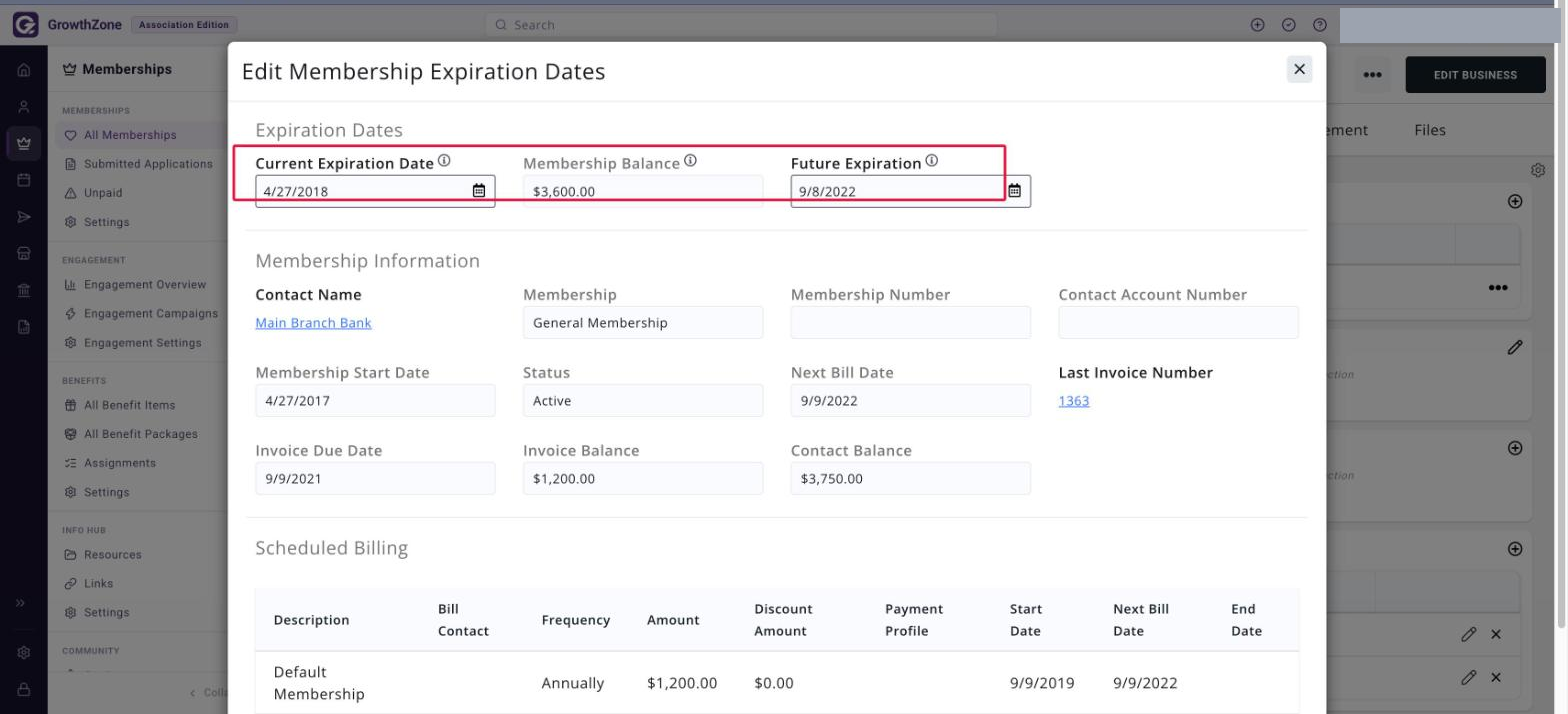Image resolution: width=1568 pixels, height=714 pixels.
Task: Click the Memberships sidebar header
Action: 117,69
